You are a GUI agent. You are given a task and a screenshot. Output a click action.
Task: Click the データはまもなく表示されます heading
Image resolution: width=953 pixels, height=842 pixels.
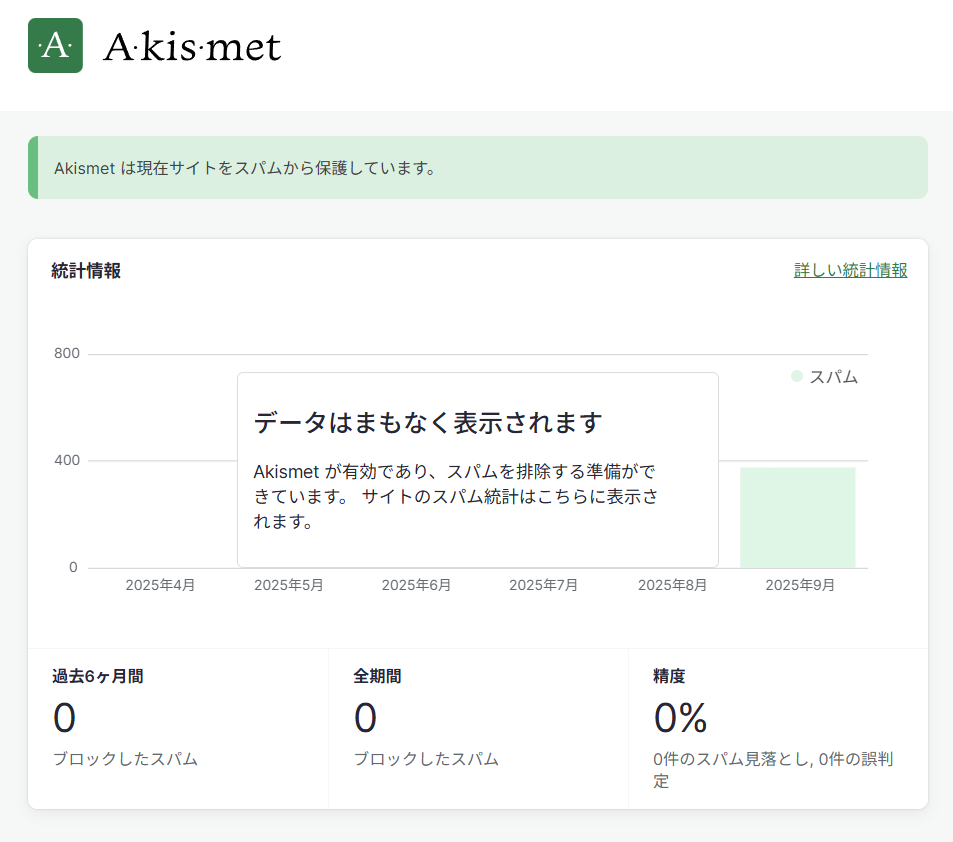coord(428,422)
